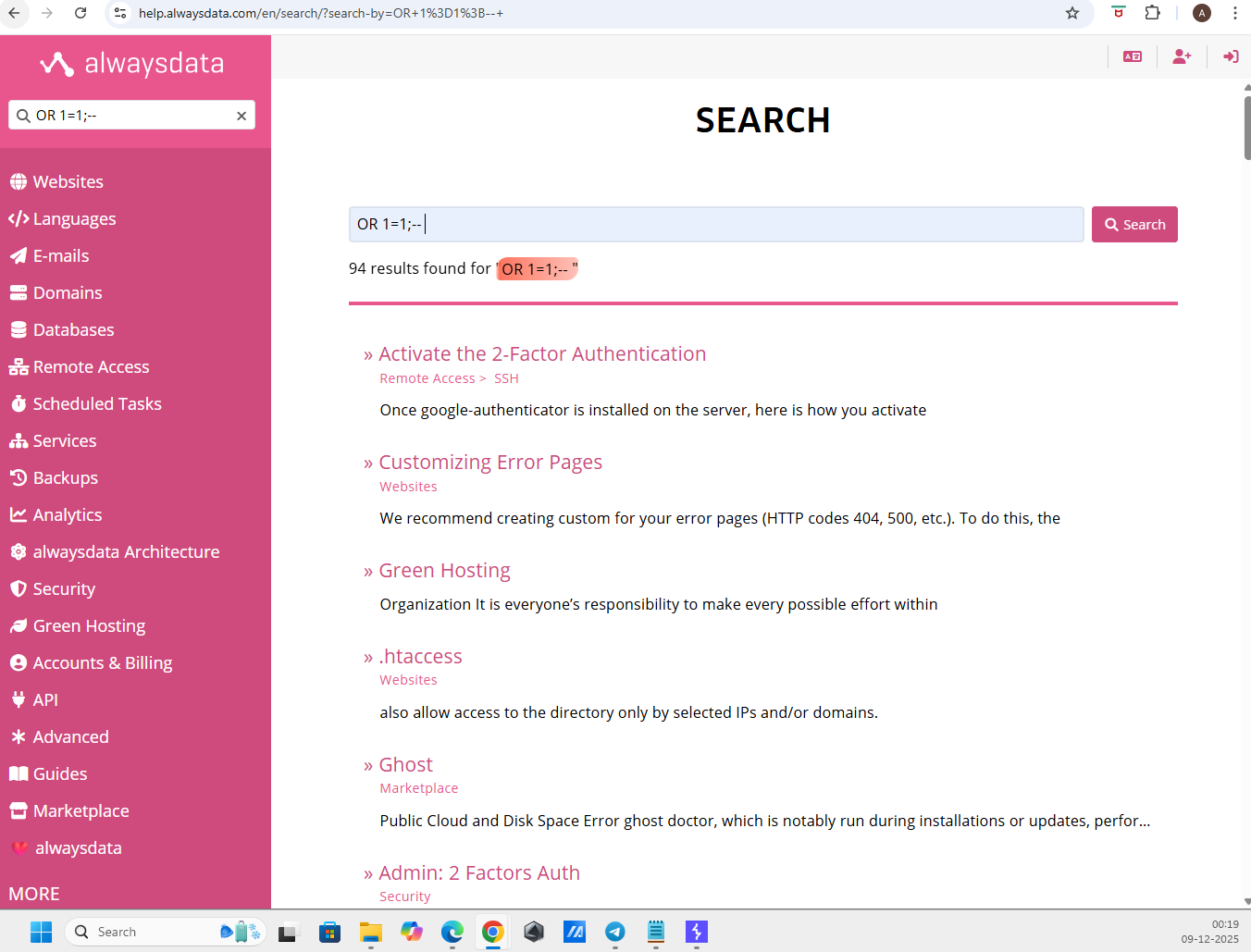Follow the SSH breadcrumb link
1251x952 pixels.
(x=506, y=378)
